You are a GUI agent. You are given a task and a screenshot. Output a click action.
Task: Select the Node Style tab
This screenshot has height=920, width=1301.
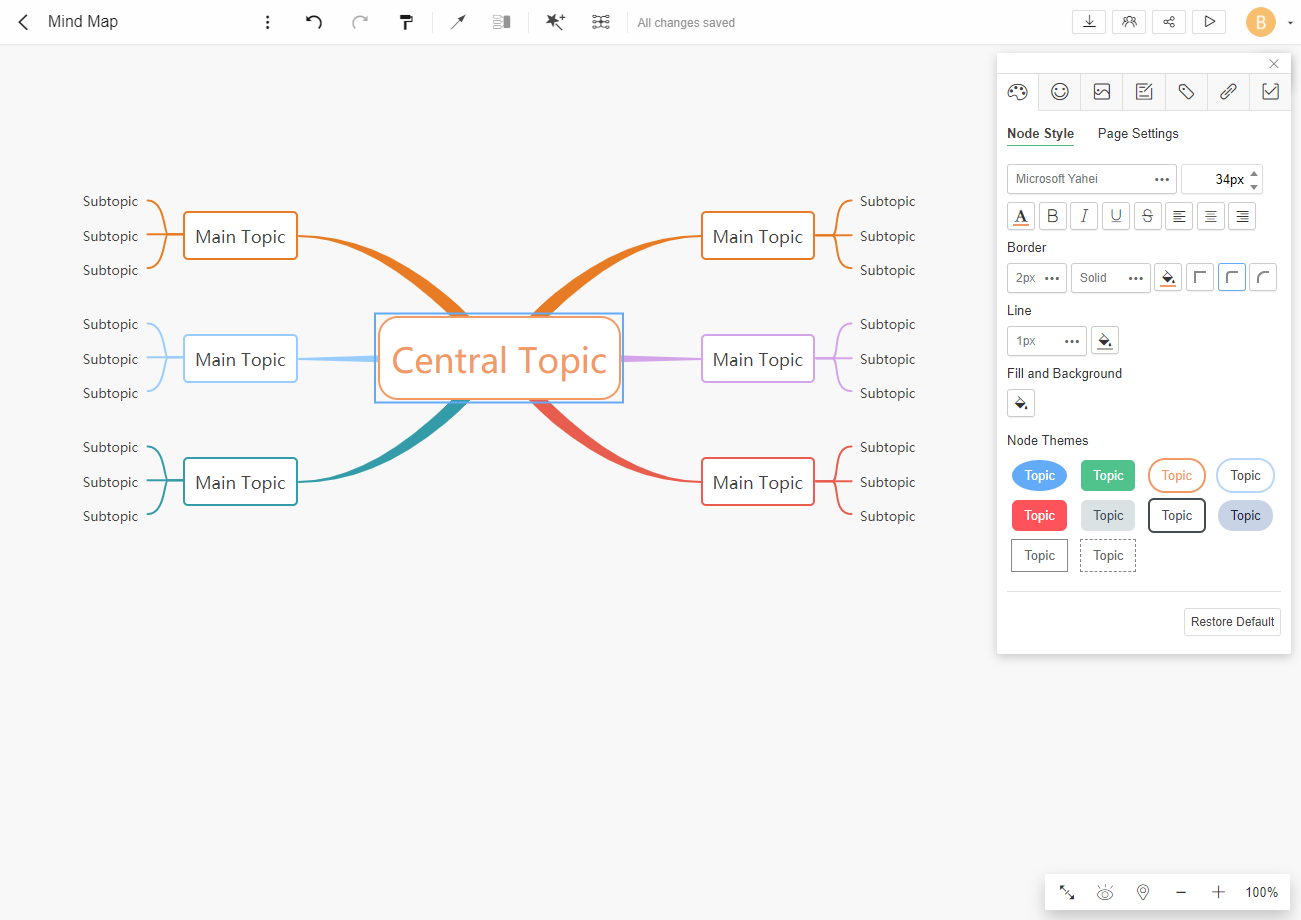click(1040, 134)
